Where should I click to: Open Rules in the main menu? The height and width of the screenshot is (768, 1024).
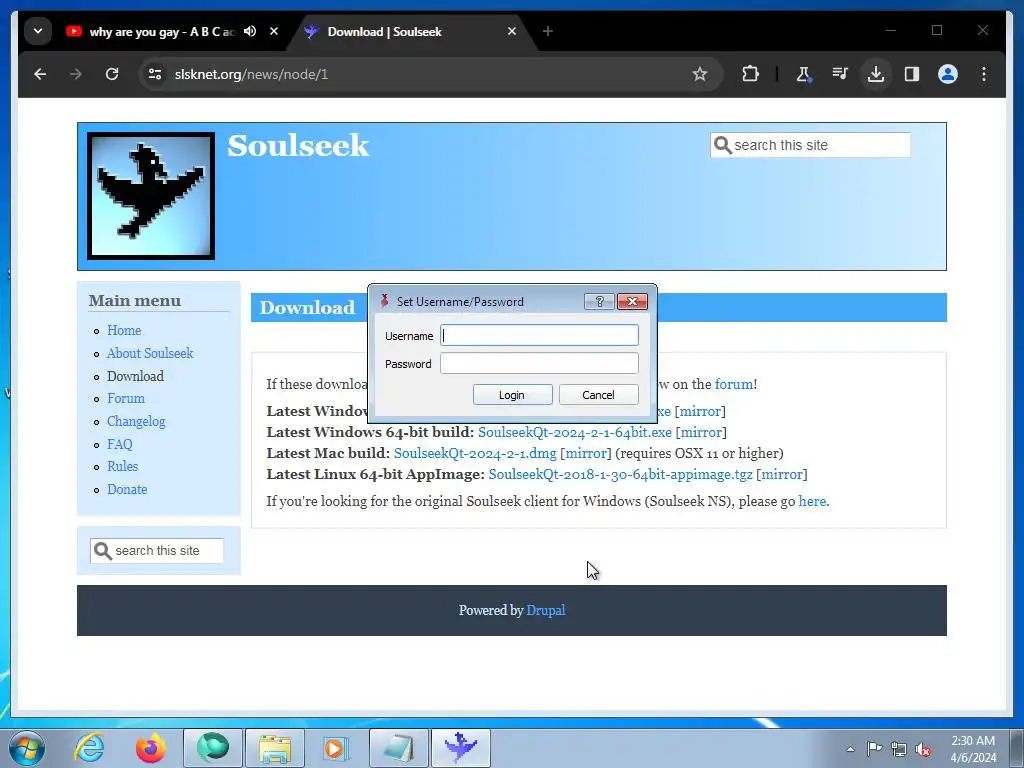tap(123, 466)
